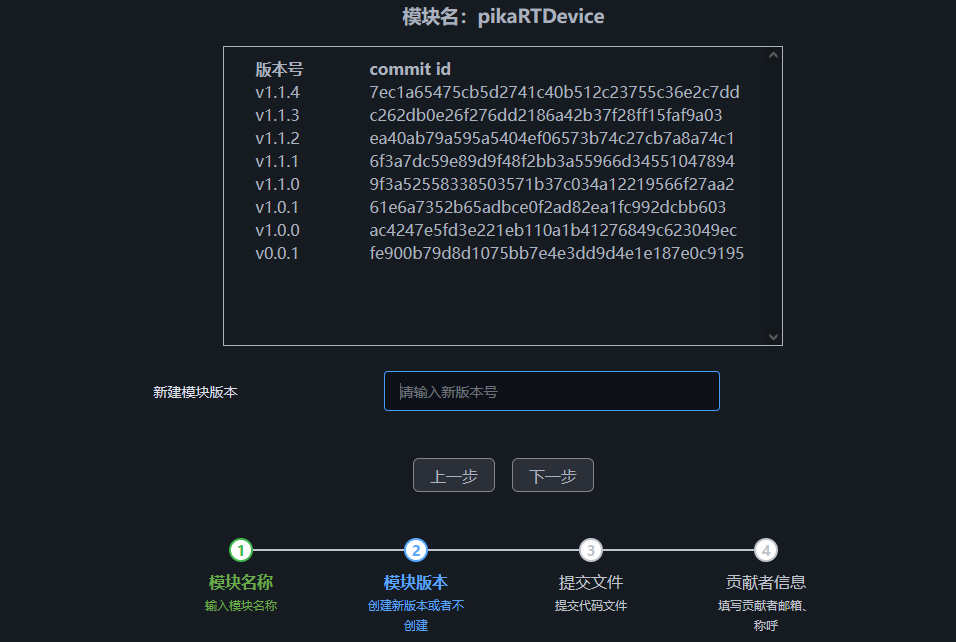Select the 模块名称 step label
This screenshot has height=642, width=956.
click(240, 583)
